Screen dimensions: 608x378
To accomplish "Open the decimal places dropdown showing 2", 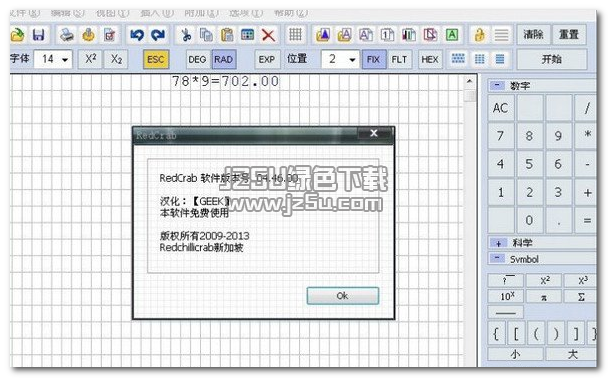I will coord(352,60).
